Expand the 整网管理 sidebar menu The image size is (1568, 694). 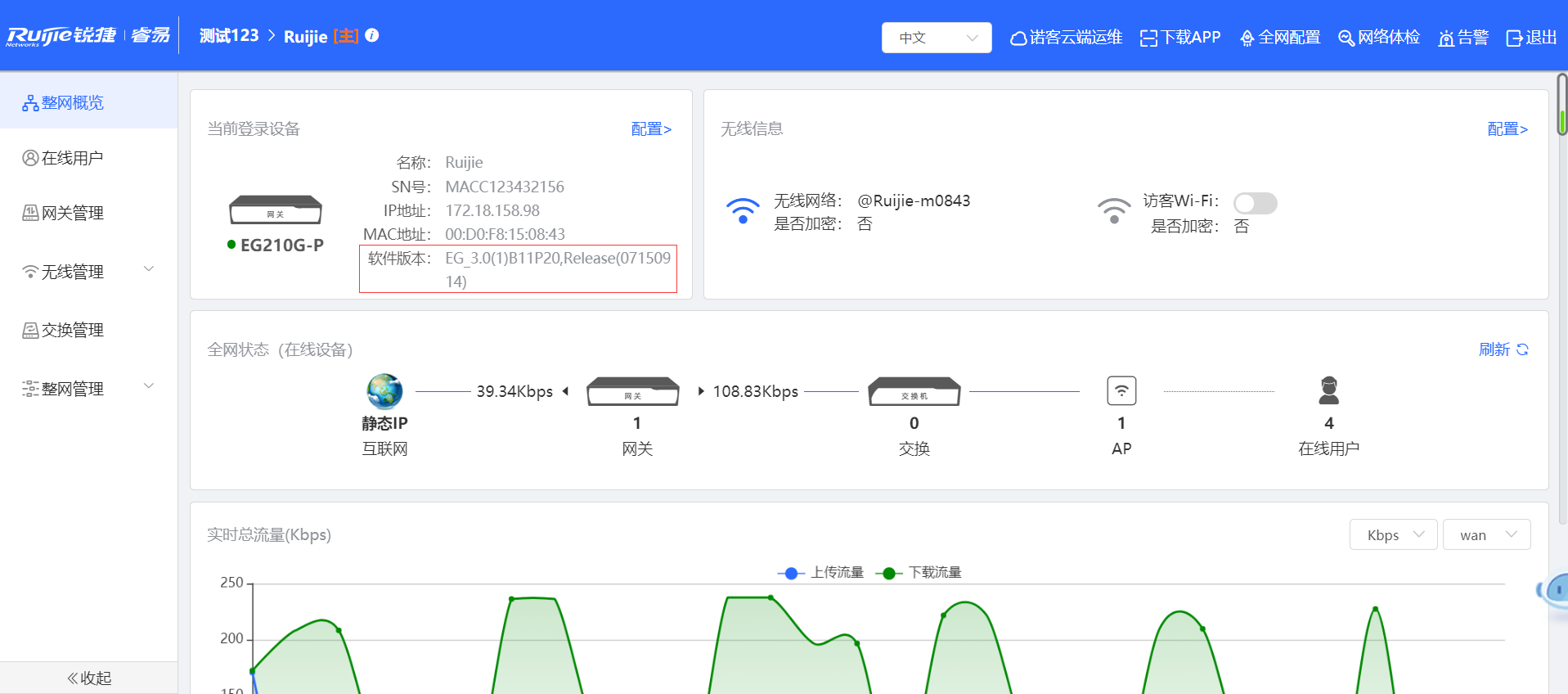coord(88,388)
